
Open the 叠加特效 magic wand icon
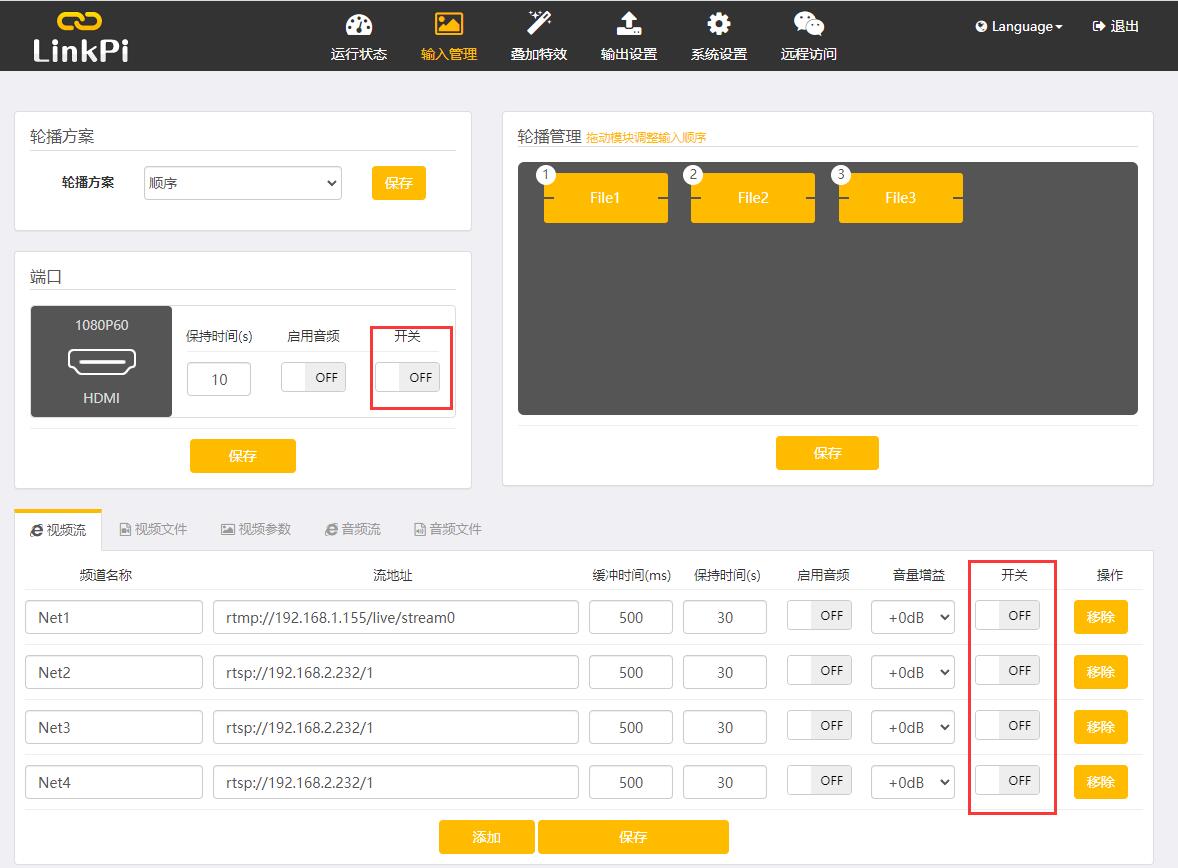(x=539, y=23)
